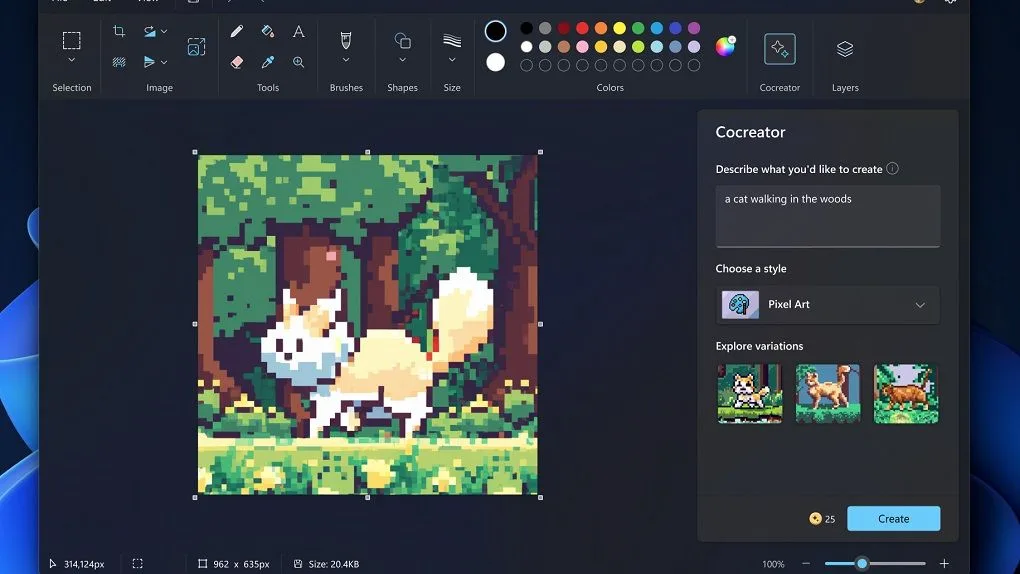Select the Eraser tool

237,62
